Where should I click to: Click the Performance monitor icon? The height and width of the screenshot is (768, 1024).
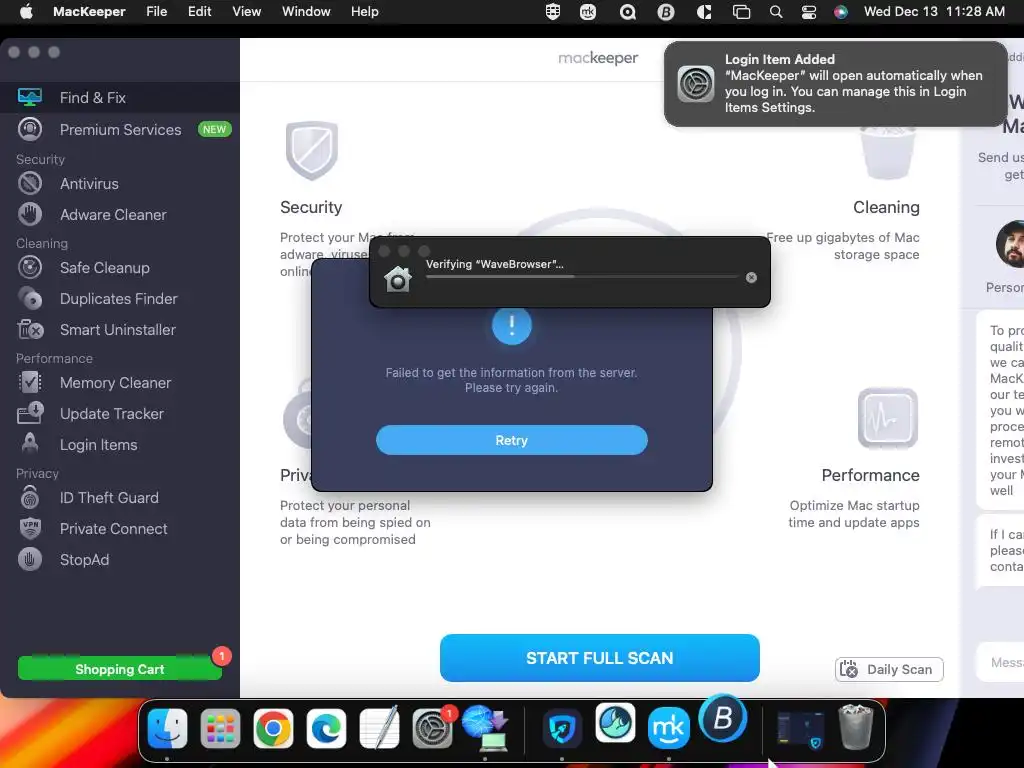click(x=888, y=418)
